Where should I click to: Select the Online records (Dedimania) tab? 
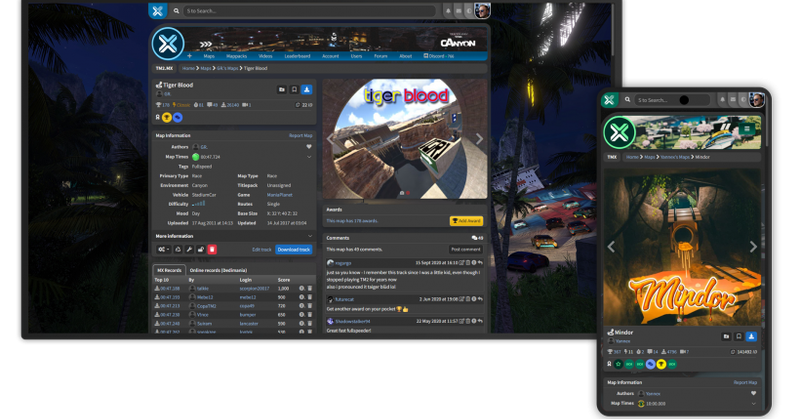tap(218, 270)
